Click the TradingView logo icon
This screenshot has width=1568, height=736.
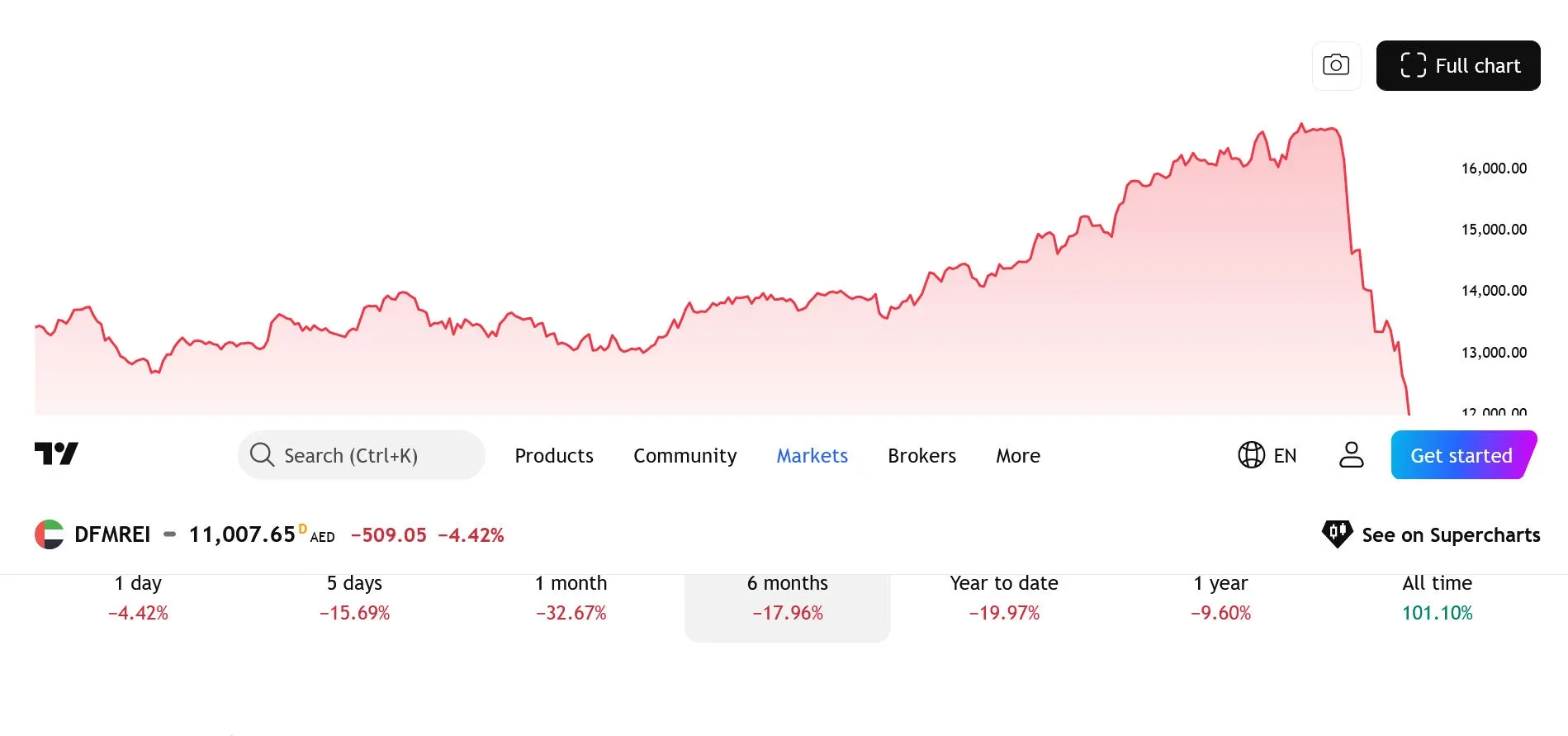point(56,453)
